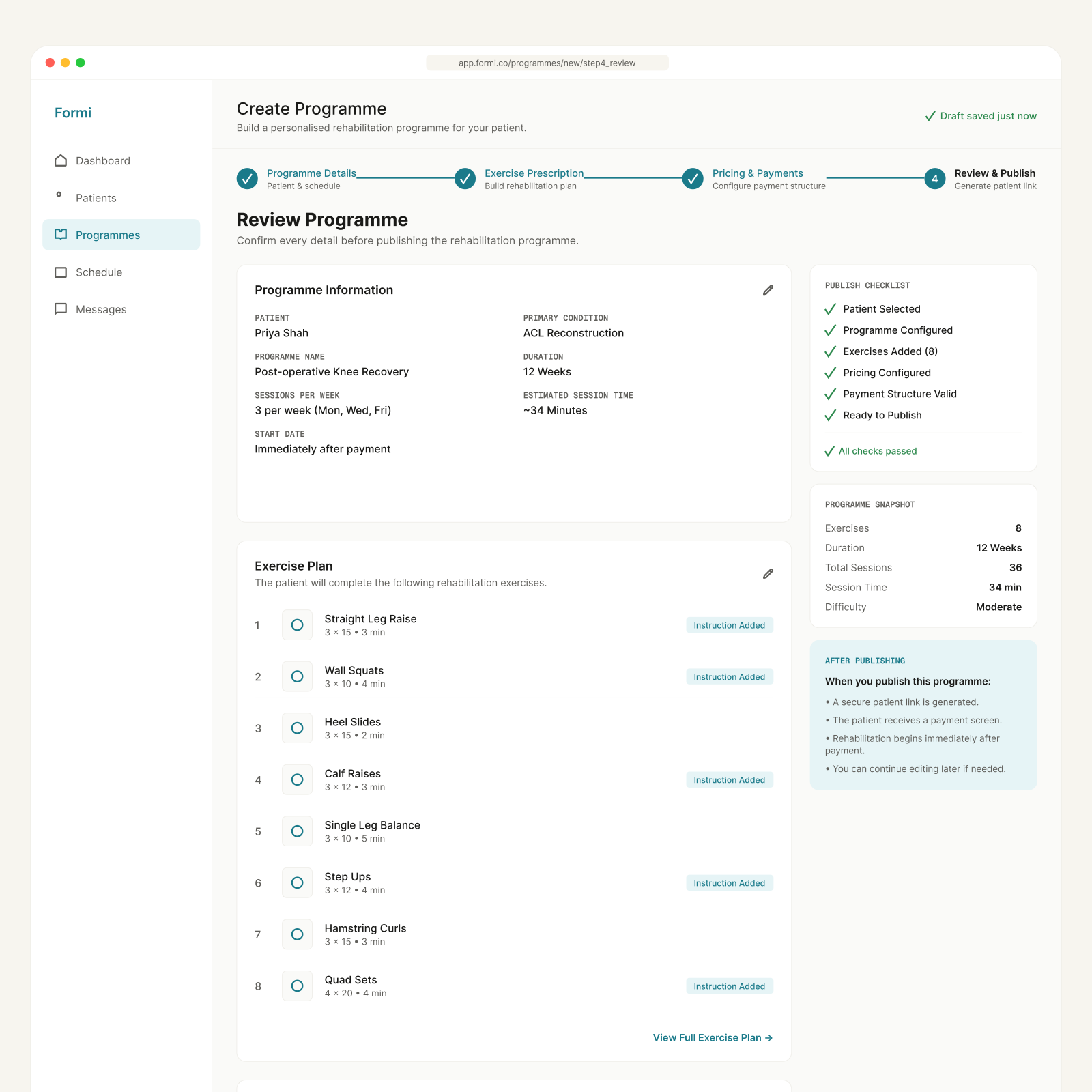Viewport: 1092px width, 1092px height.
Task: Click the Heel Slides exercise icon
Action: click(297, 728)
